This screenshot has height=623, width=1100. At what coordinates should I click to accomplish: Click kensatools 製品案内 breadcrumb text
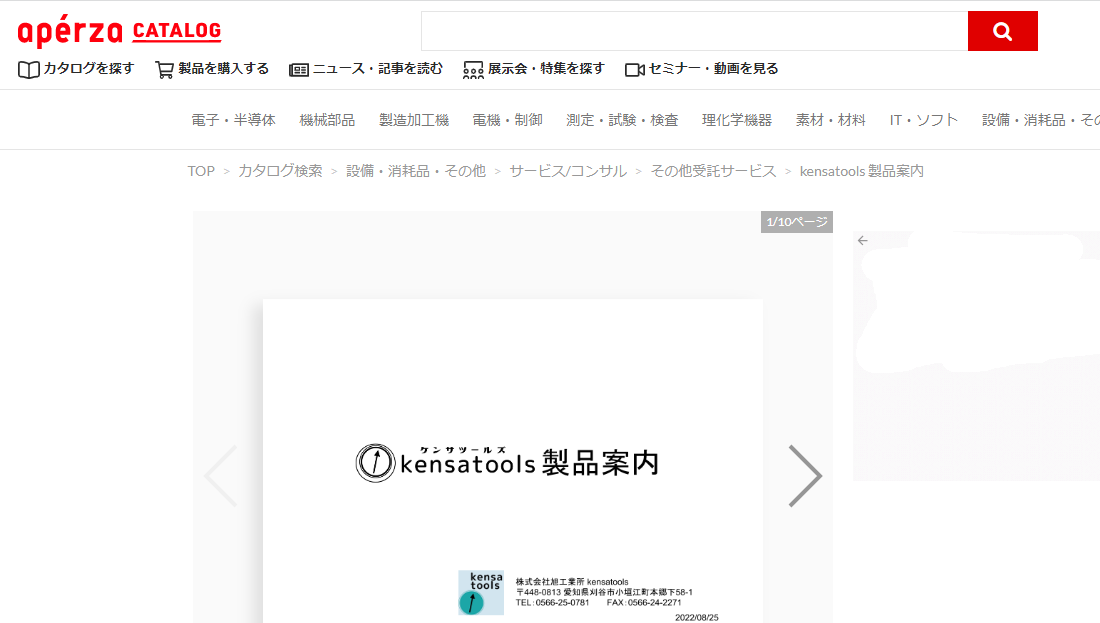click(861, 171)
